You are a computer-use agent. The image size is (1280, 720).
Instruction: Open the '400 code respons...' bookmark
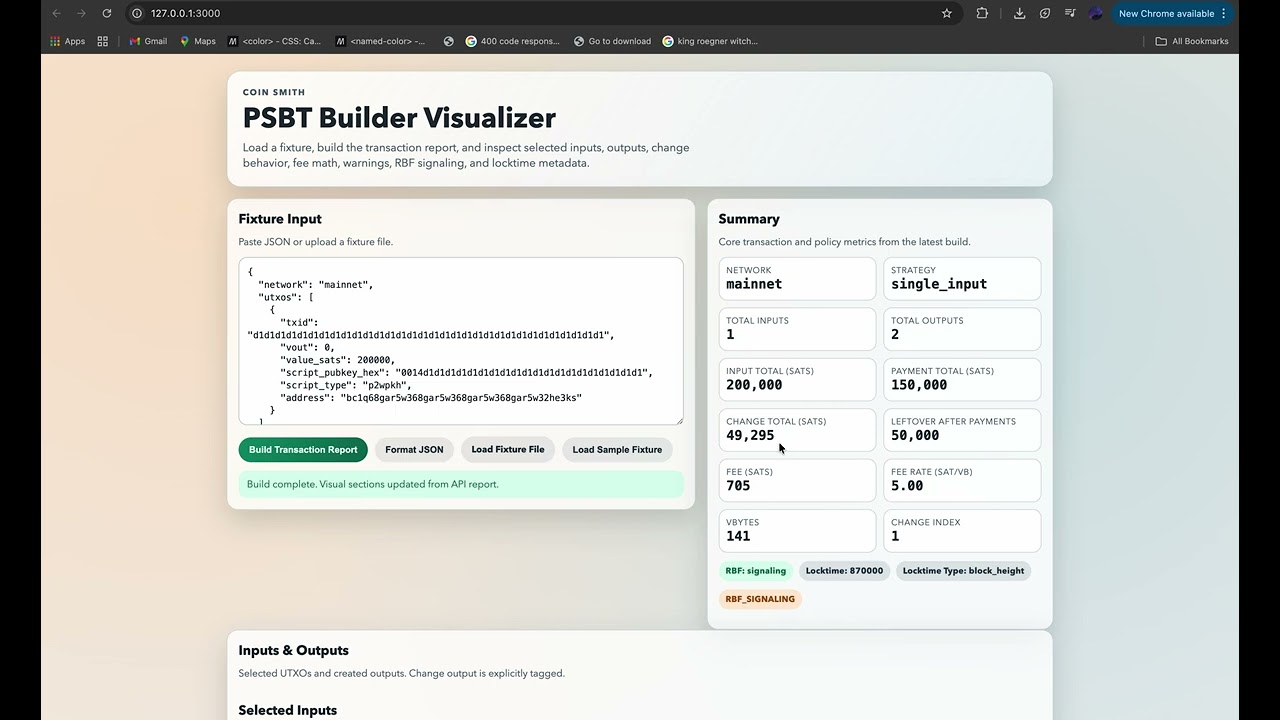tap(512, 41)
